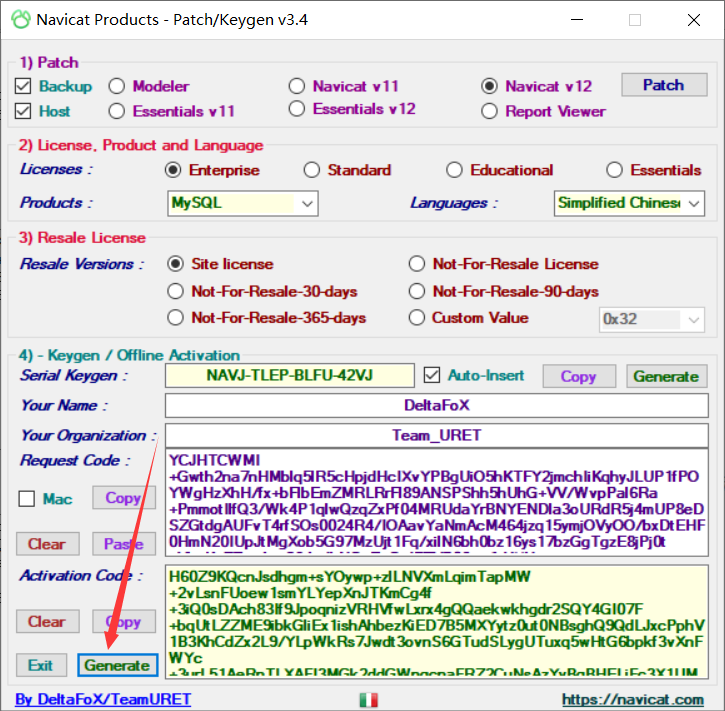Open the Products dropdown showing MySQL
The height and width of the screenshot is (711, 725).
[x=243, y=203]
